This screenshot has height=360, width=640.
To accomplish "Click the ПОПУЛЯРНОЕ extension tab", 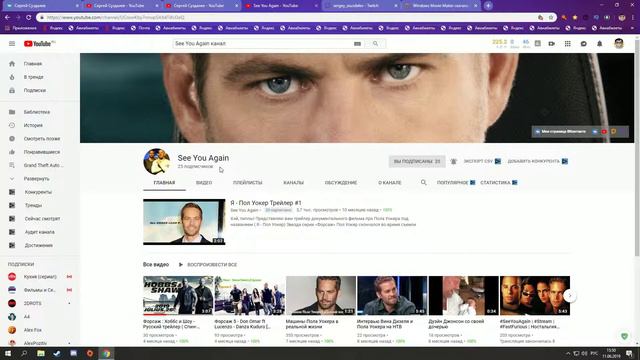I will (x=456, y=182).
